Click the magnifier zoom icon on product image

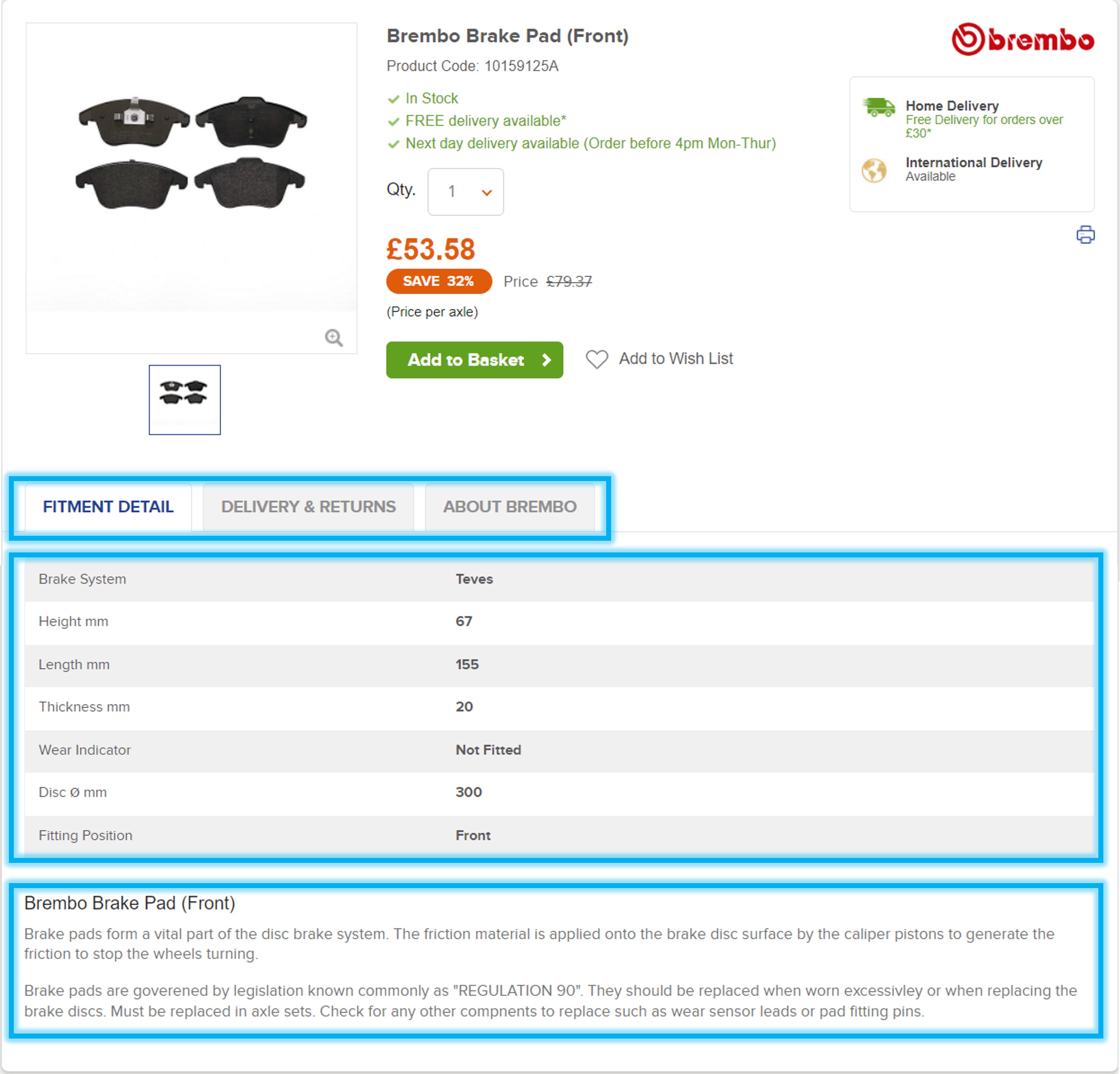[x=334, y=338]
